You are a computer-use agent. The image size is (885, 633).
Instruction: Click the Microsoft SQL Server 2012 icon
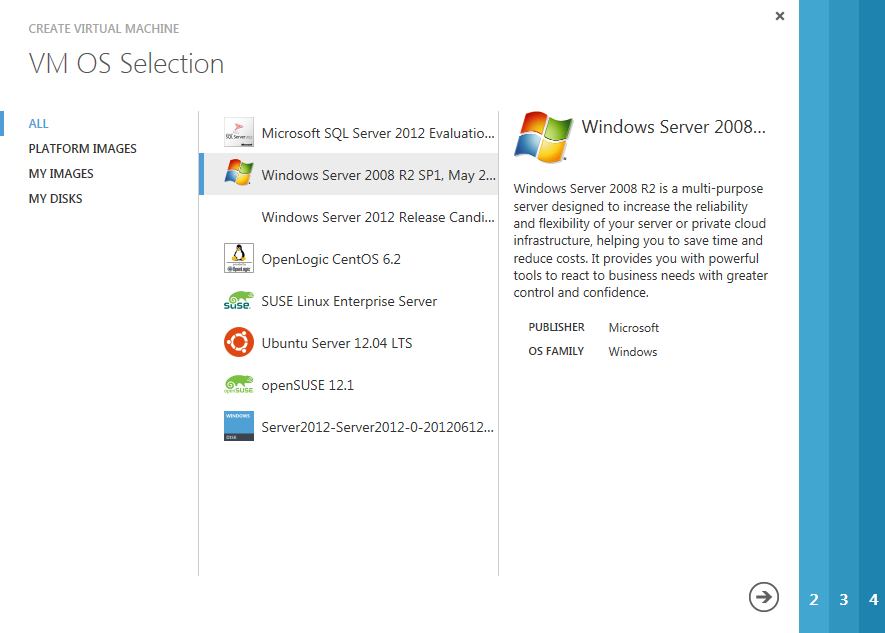[x=239, y=132]
